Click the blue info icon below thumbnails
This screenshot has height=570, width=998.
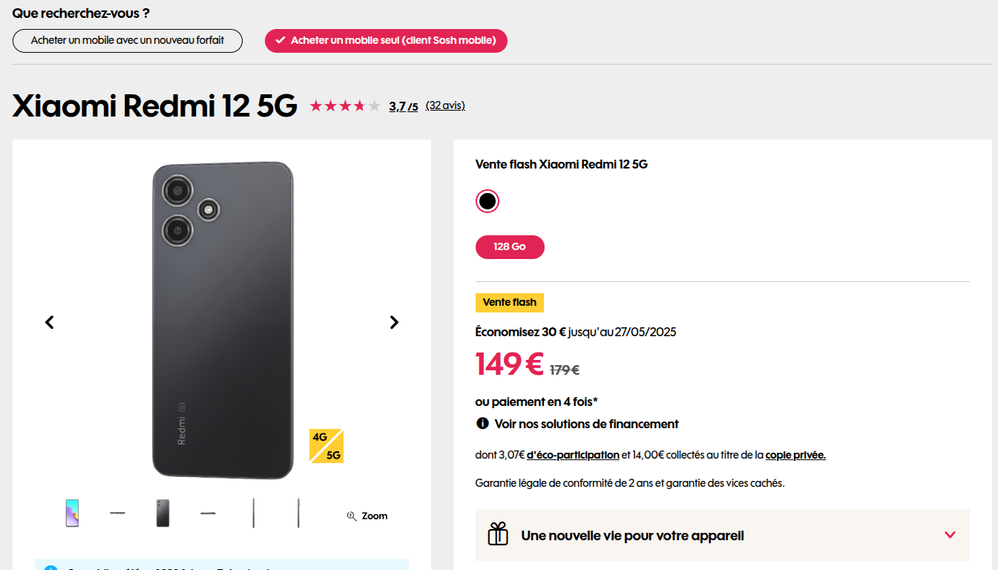50,567
